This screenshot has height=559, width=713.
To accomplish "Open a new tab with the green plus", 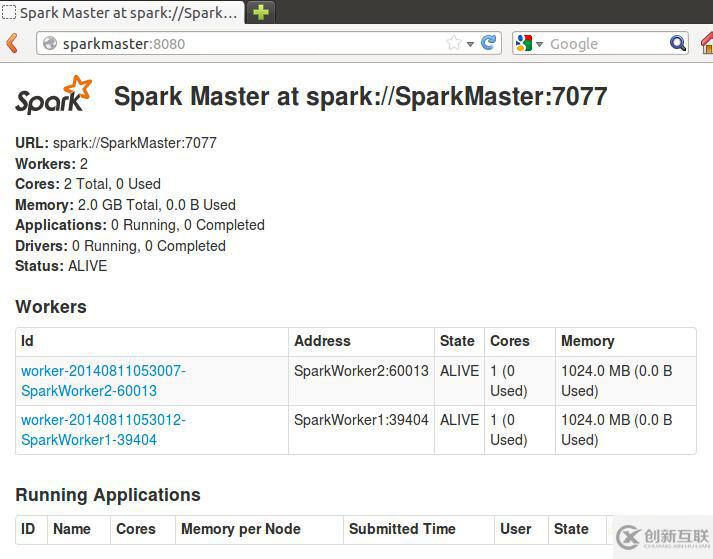I will (261, 12).
